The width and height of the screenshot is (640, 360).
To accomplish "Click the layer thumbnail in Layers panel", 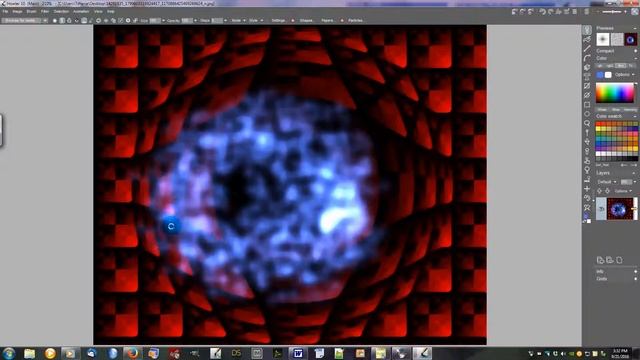I will 620,209.
